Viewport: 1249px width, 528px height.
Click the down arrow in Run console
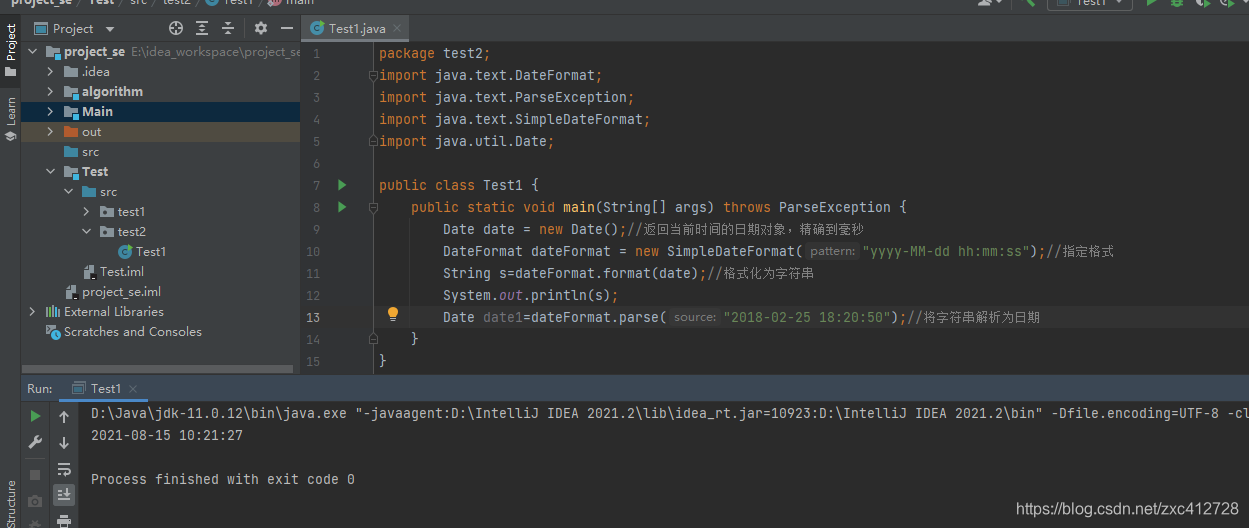pos(64,443)
